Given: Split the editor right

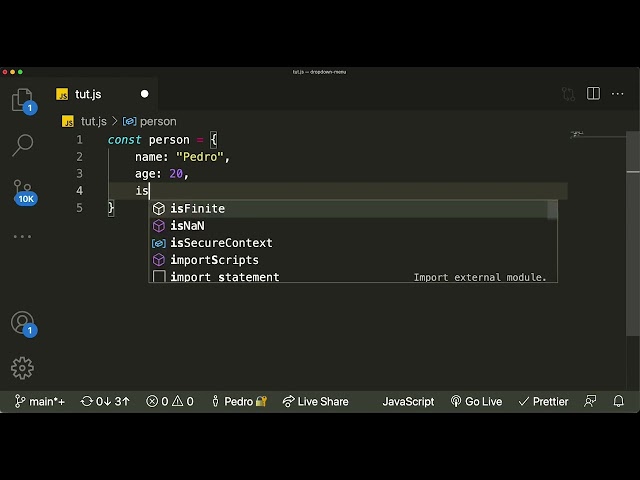Looking at the screenshot, I should click(x=593, y=93).
